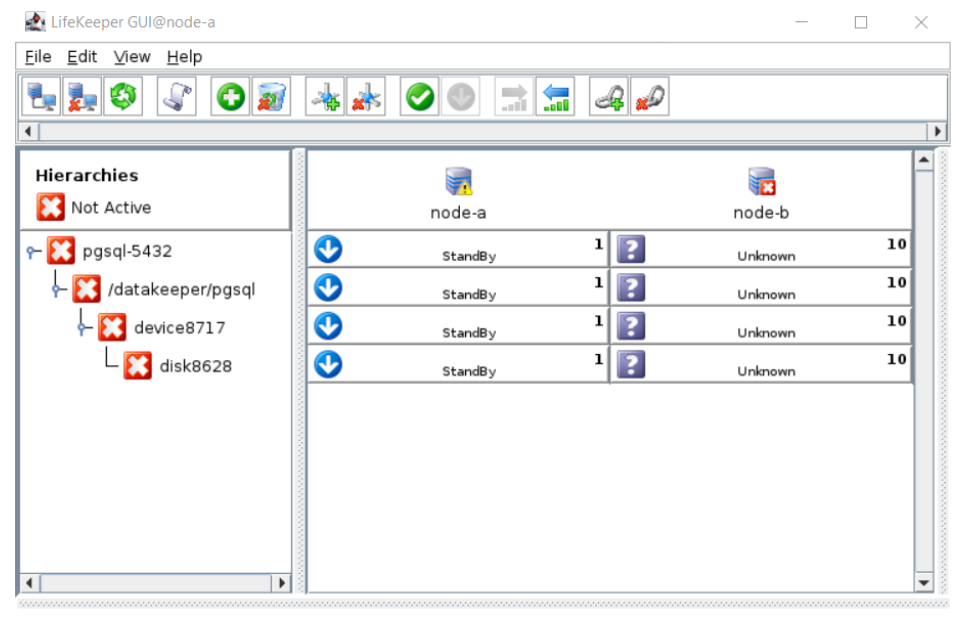Screen dimensions: 970x628
Task: Collapse the pgsql-5432 tree node
Action: [31, 251]
